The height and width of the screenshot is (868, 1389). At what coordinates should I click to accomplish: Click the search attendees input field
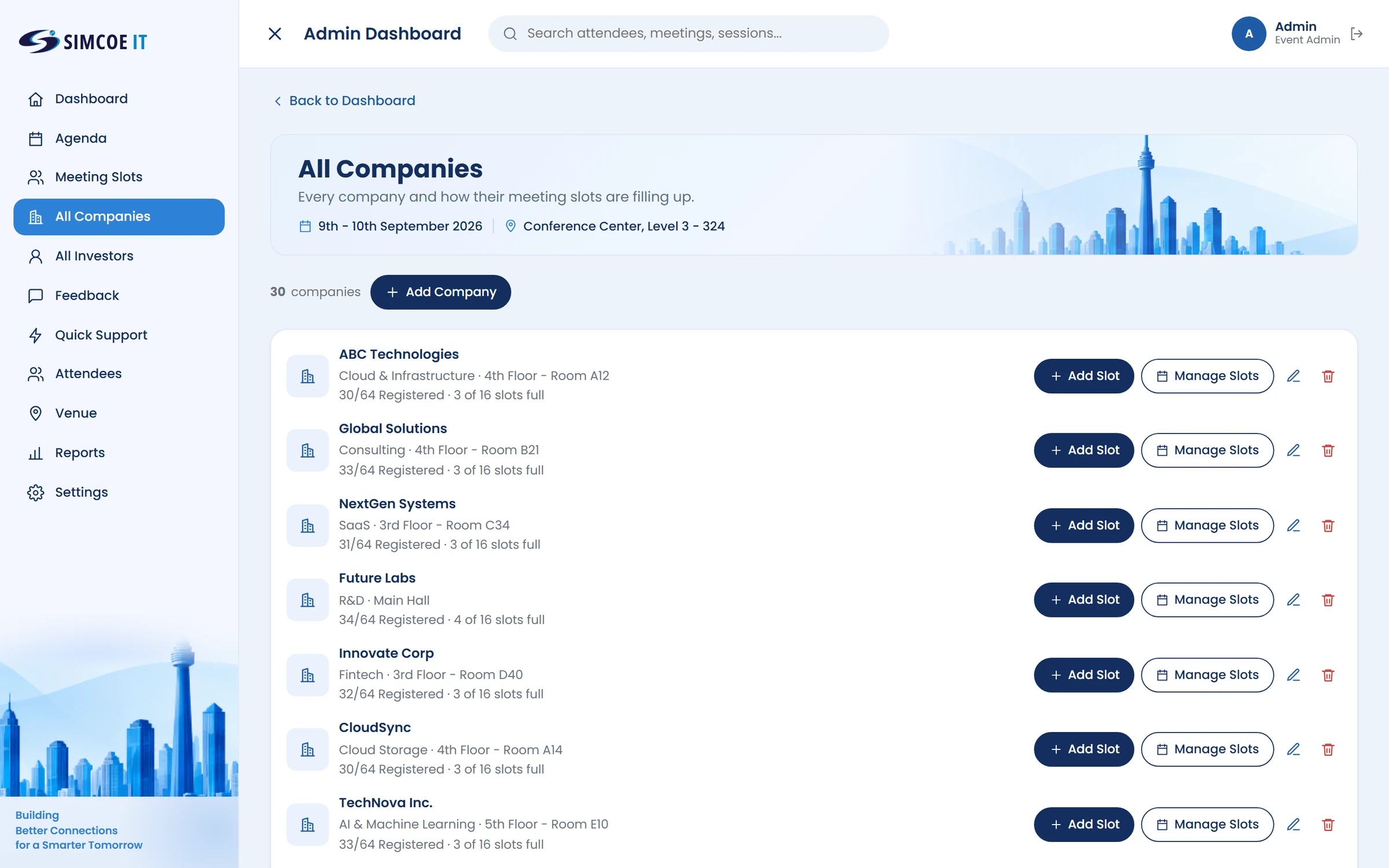tap(688, 34)
